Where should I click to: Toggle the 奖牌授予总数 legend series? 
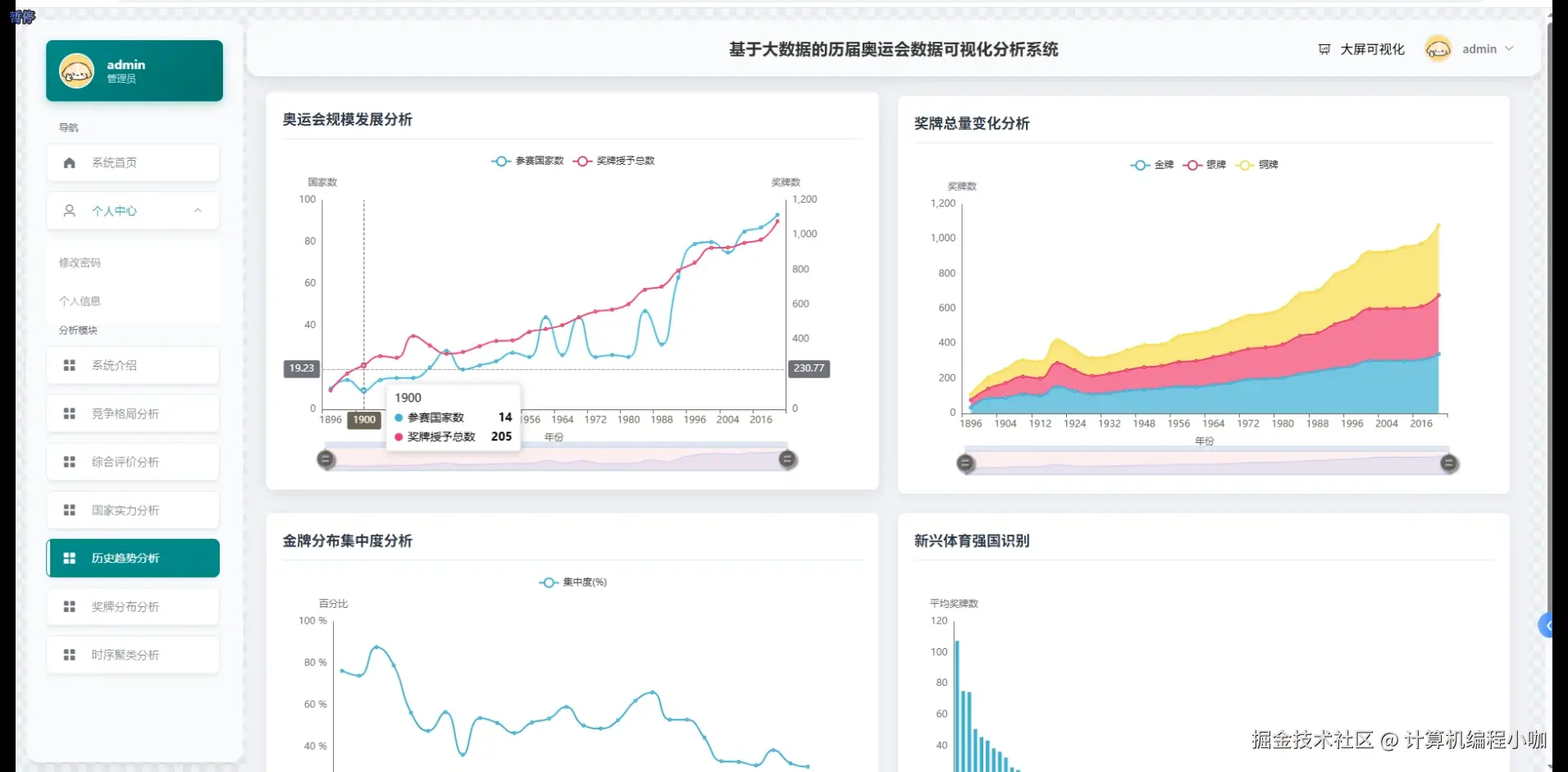click(x=613, y=161)
